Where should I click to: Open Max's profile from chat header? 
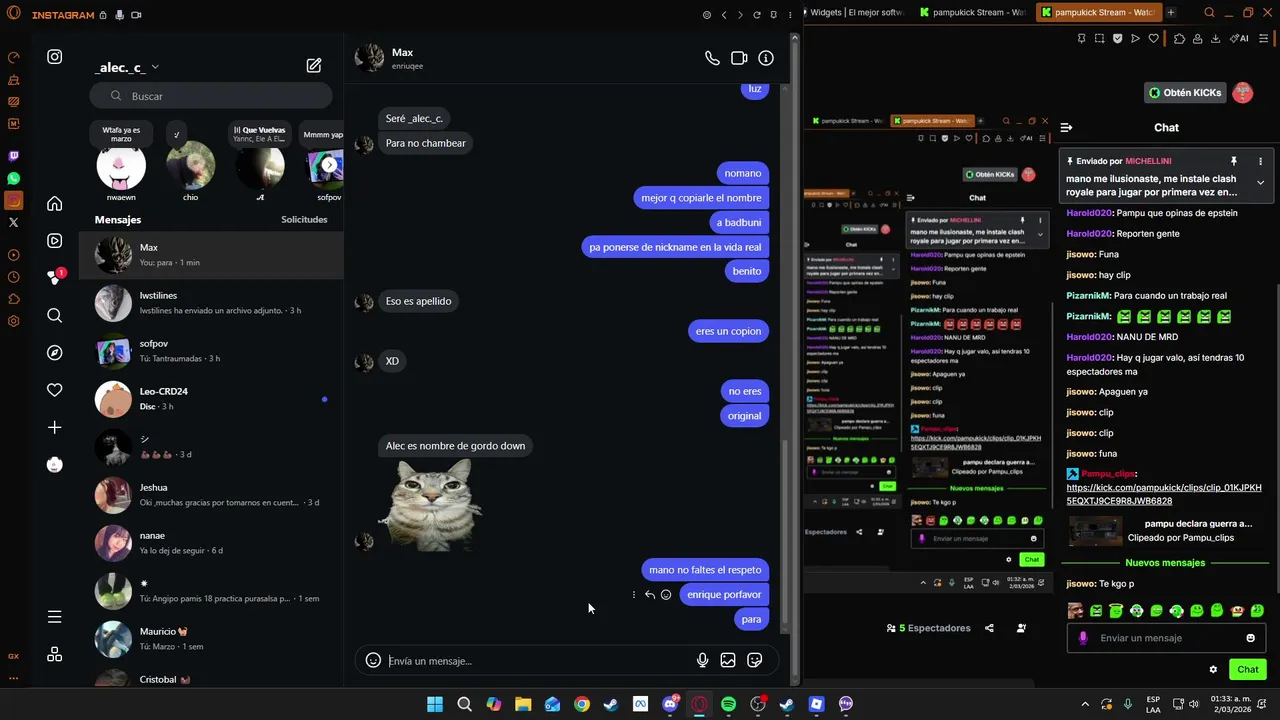[388, 58]
